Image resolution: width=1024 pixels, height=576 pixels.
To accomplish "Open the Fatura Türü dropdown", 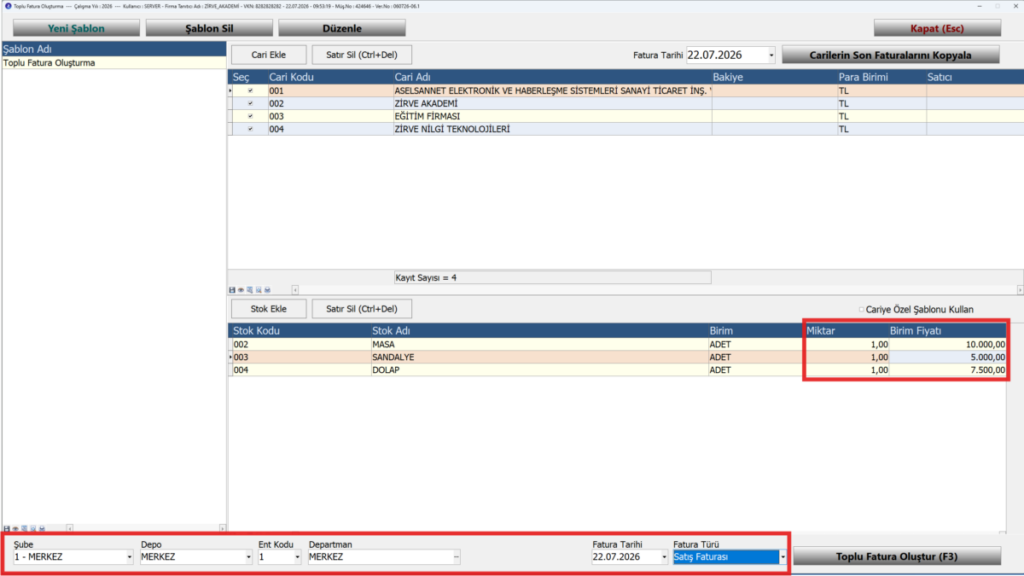I will point(782,557).
